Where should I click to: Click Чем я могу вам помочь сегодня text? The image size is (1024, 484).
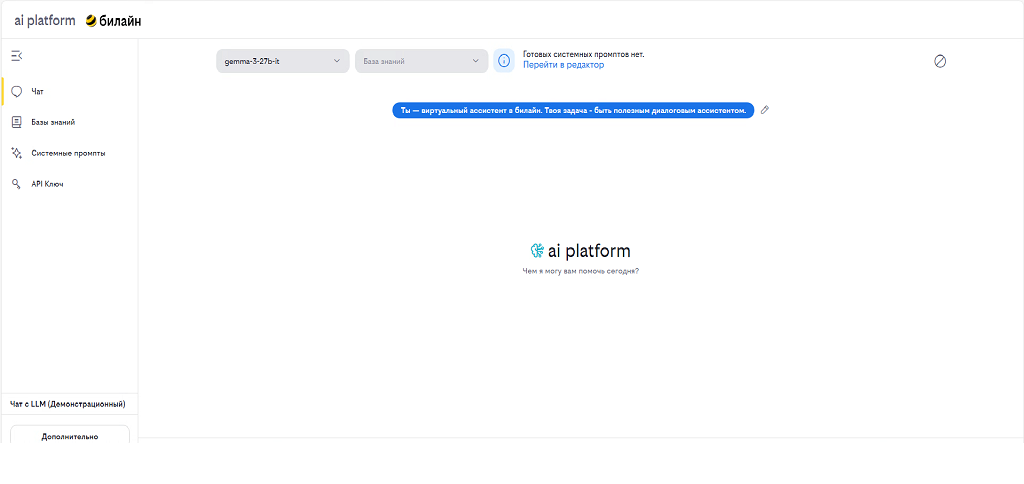(x=581, y=270)
